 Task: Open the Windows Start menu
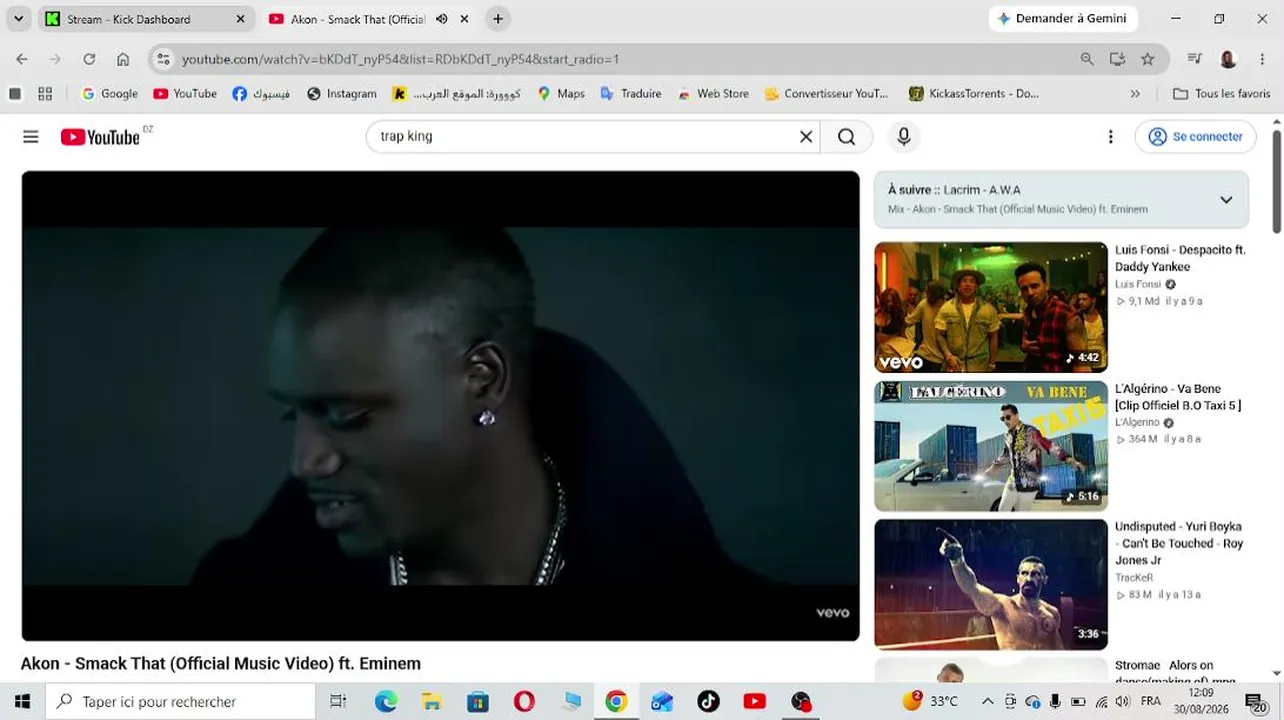[22, 701]
